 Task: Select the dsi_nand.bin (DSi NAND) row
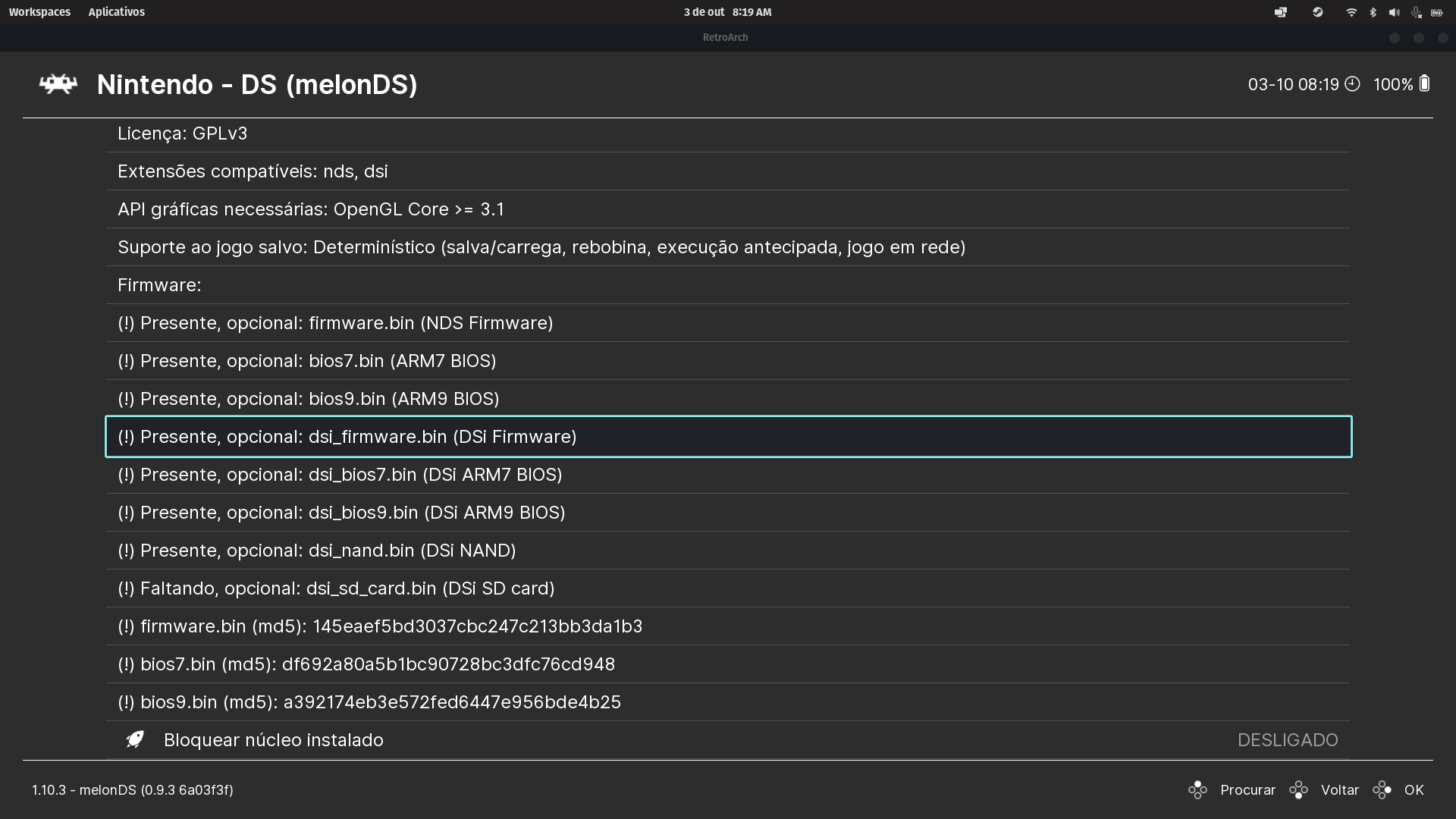coord(728,551)
